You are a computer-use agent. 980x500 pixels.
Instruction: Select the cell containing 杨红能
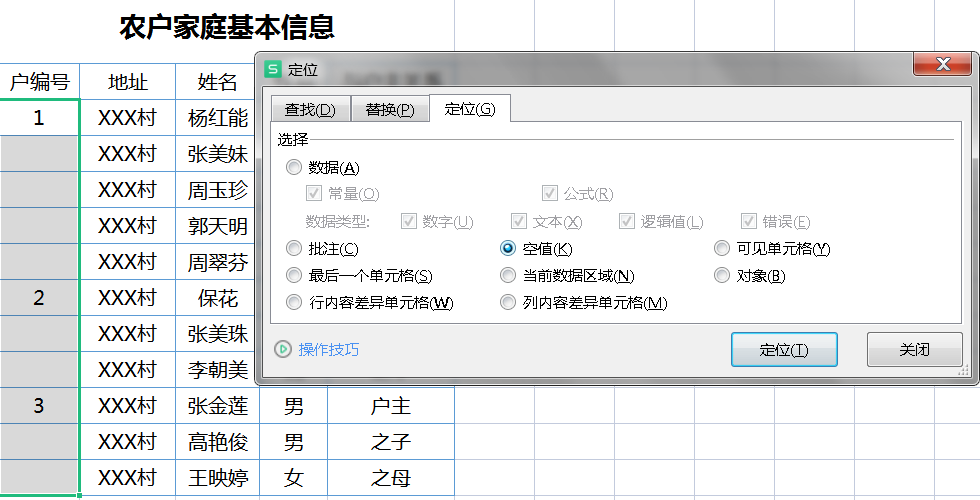point(218,118)
